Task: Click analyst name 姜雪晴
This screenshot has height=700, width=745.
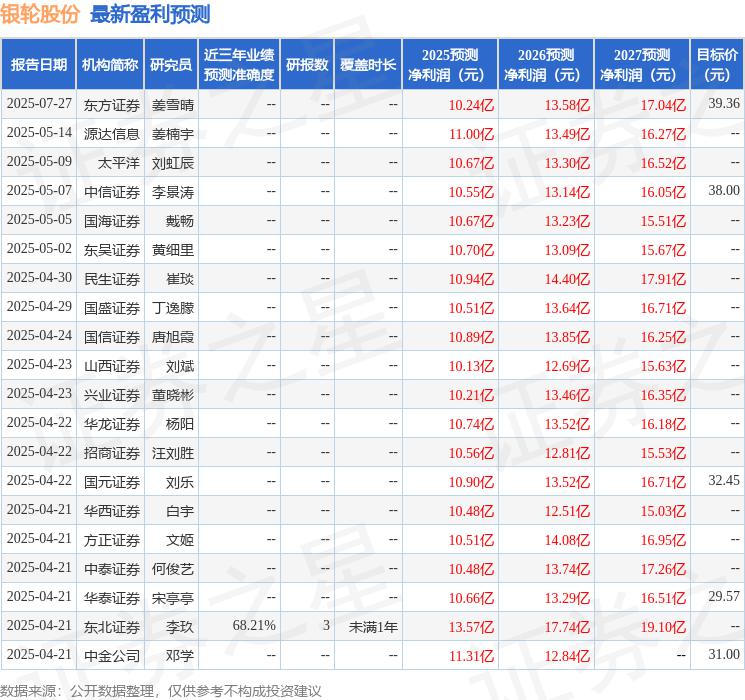Action: pyautogui.click(x=173, y=105)
